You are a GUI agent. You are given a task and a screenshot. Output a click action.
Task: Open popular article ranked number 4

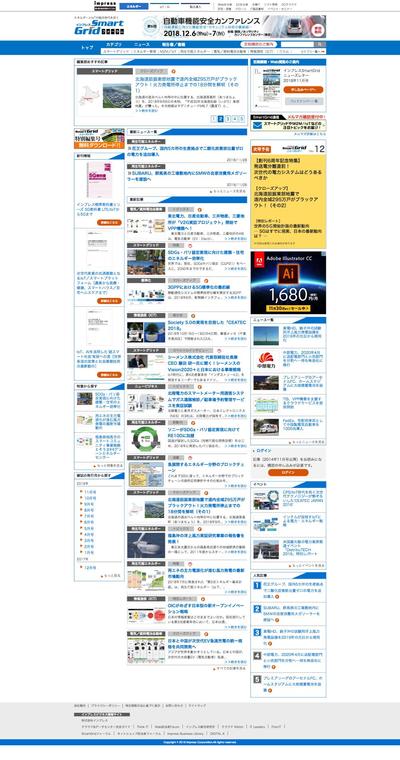point(293,660)
